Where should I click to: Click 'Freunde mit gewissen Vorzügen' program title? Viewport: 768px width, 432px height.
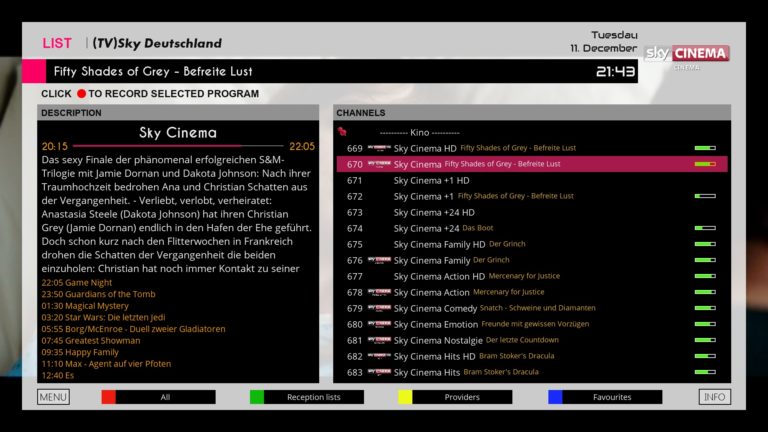coord(535,324)
